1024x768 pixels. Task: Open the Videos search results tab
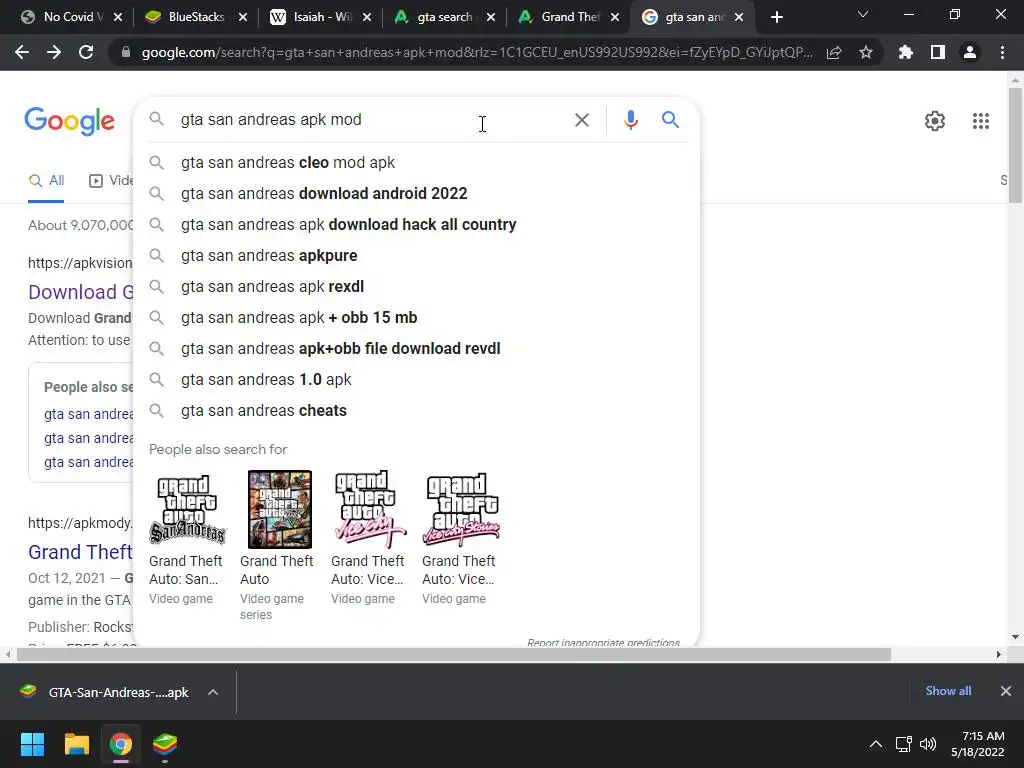click(x=111, y=181)
